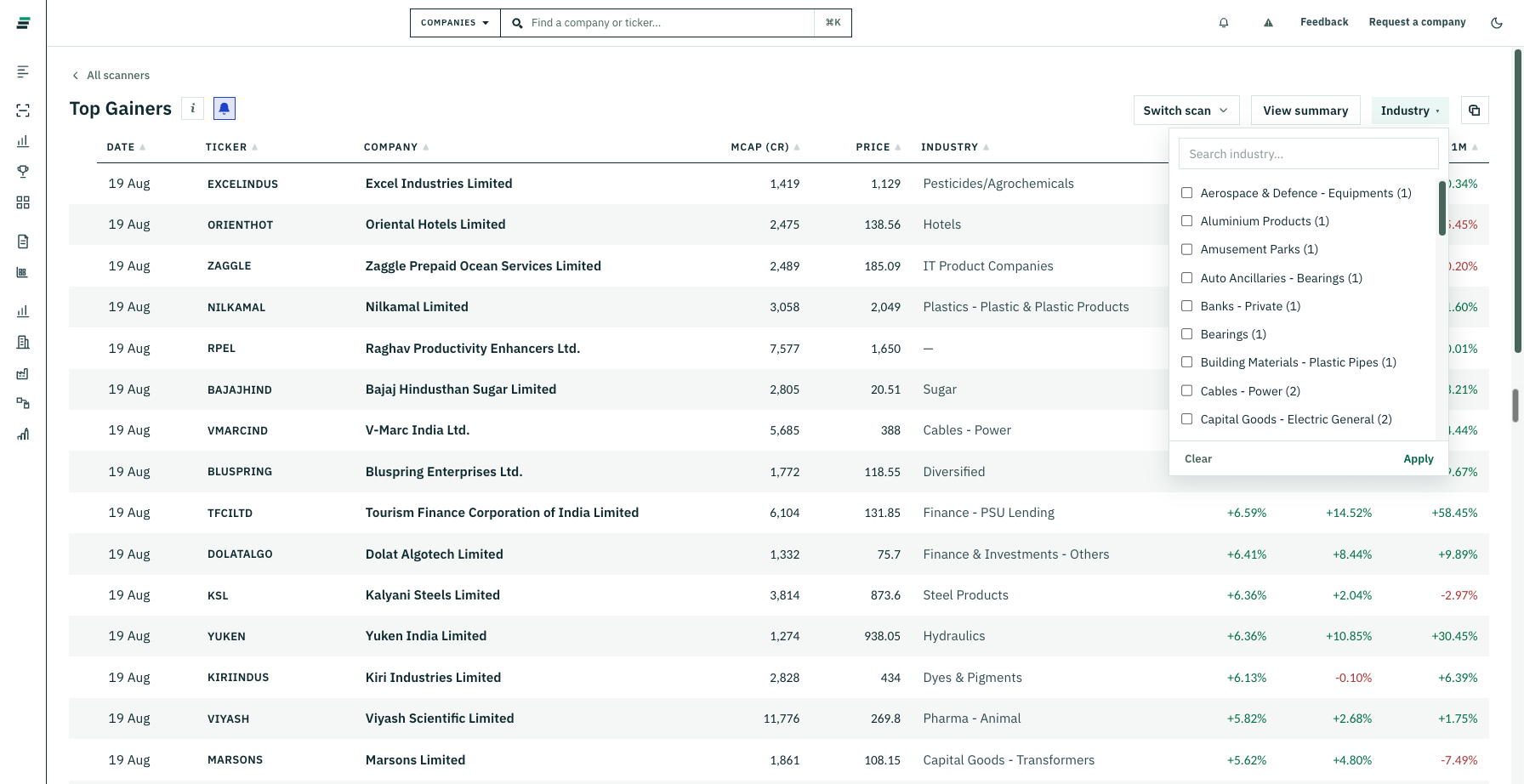Open notifications bell in top bar

(1224, 23)
